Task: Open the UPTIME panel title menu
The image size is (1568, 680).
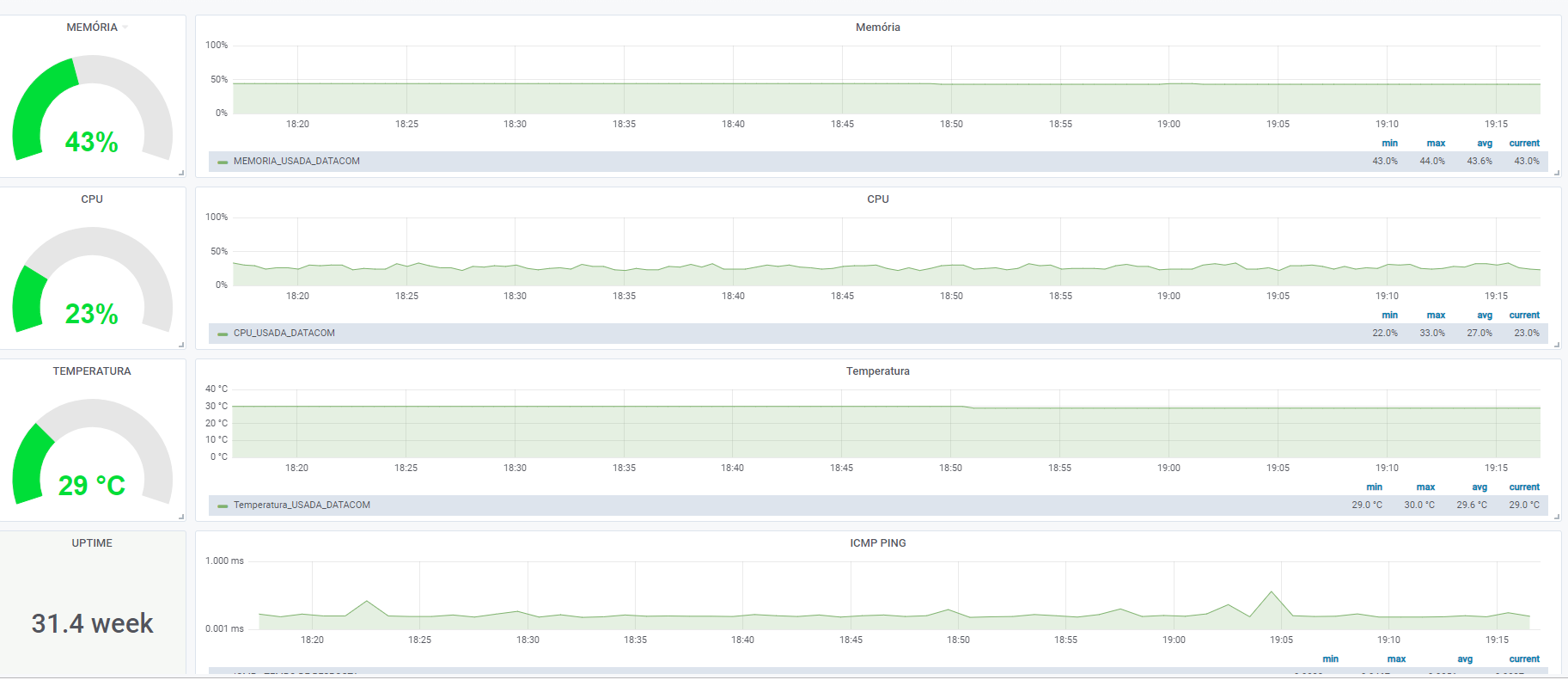Action: click(92, 543)
